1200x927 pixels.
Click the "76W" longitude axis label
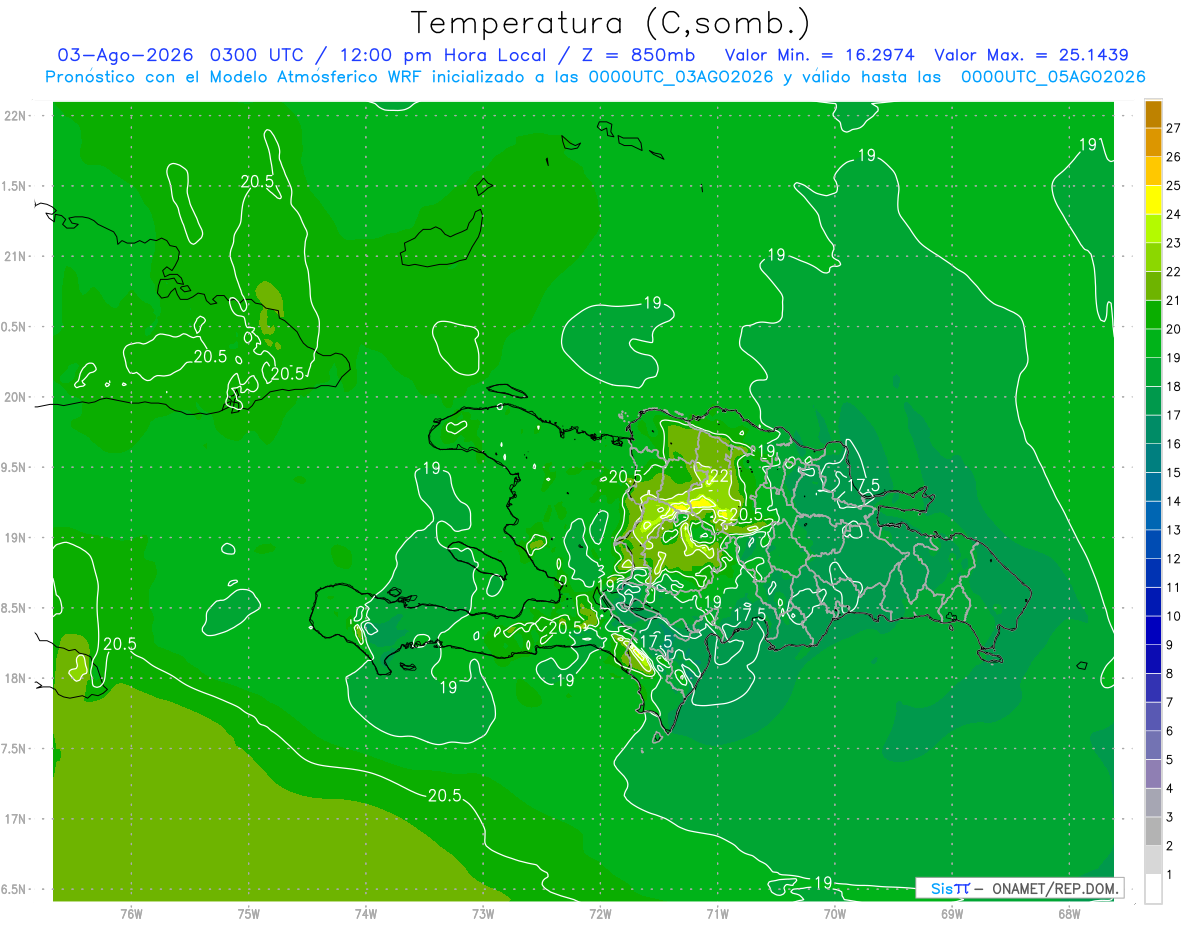(x=131, y=914)
